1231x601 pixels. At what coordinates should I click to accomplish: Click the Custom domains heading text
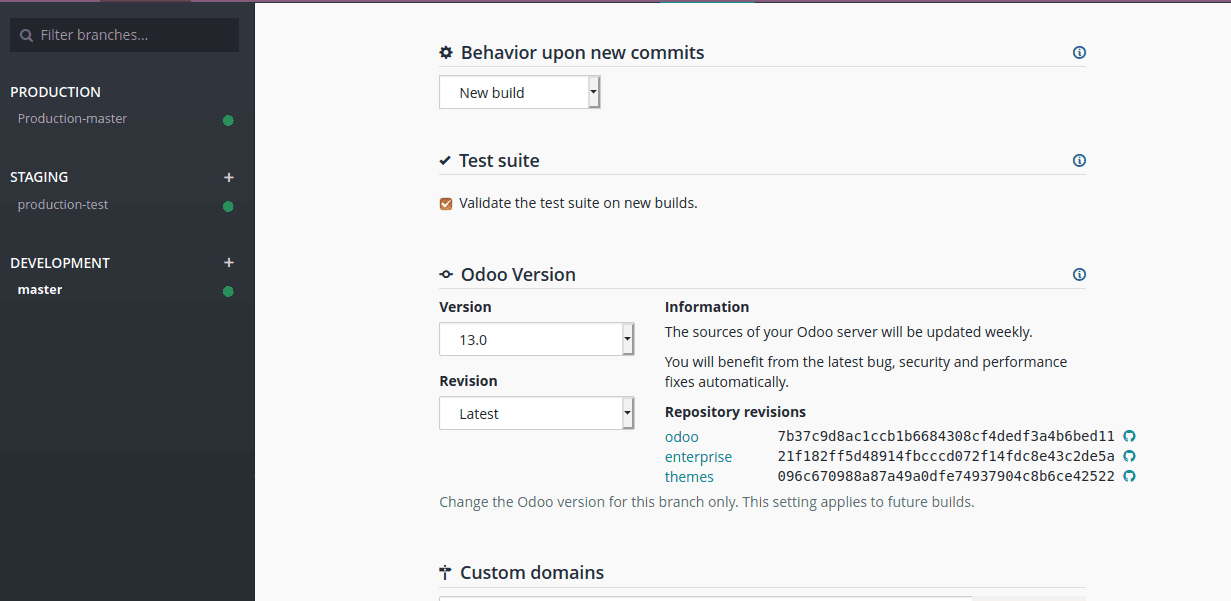click(x=532, y=573)
